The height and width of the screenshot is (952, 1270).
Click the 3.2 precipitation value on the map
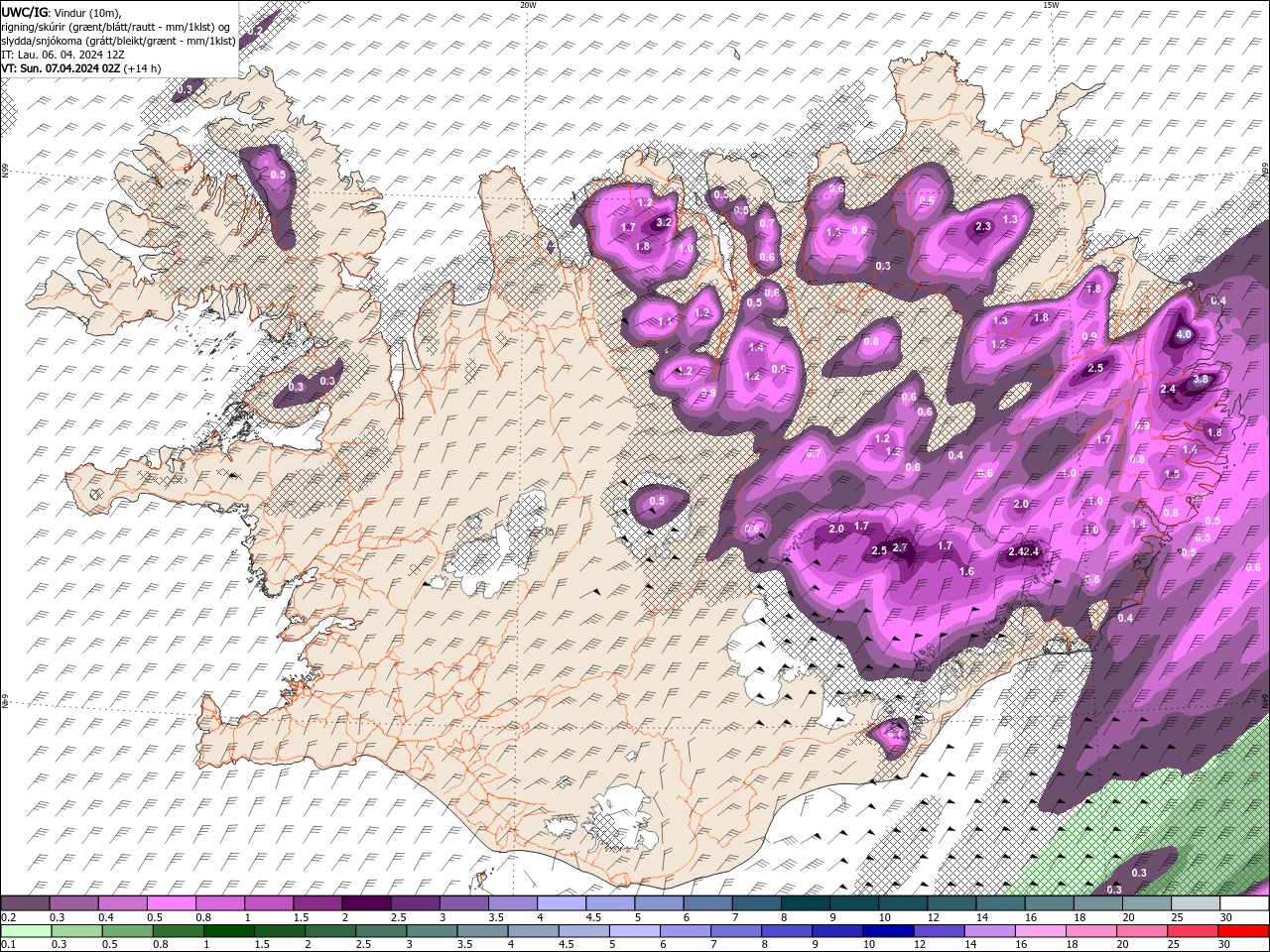(664, 222)
